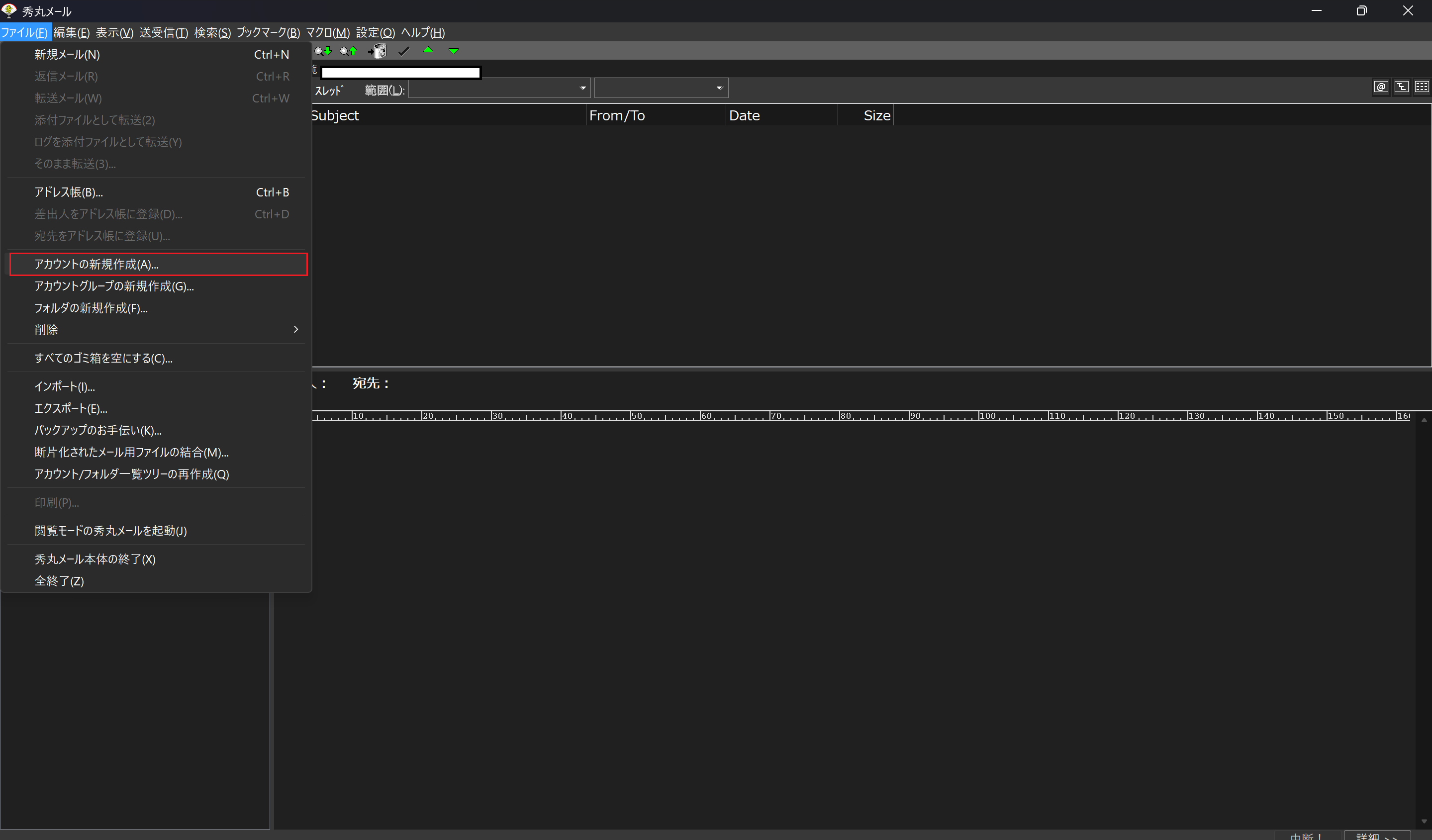Click the vertical scrollbar down arrow
Screen dimensions: 1432x840
[1424, 821]
